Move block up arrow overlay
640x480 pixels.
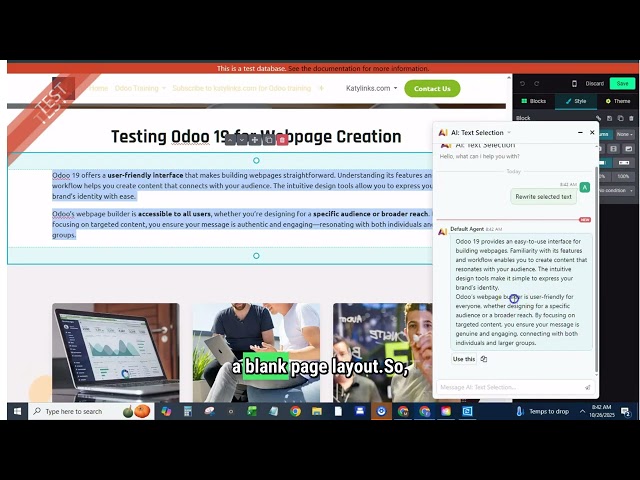coord(230,140)
